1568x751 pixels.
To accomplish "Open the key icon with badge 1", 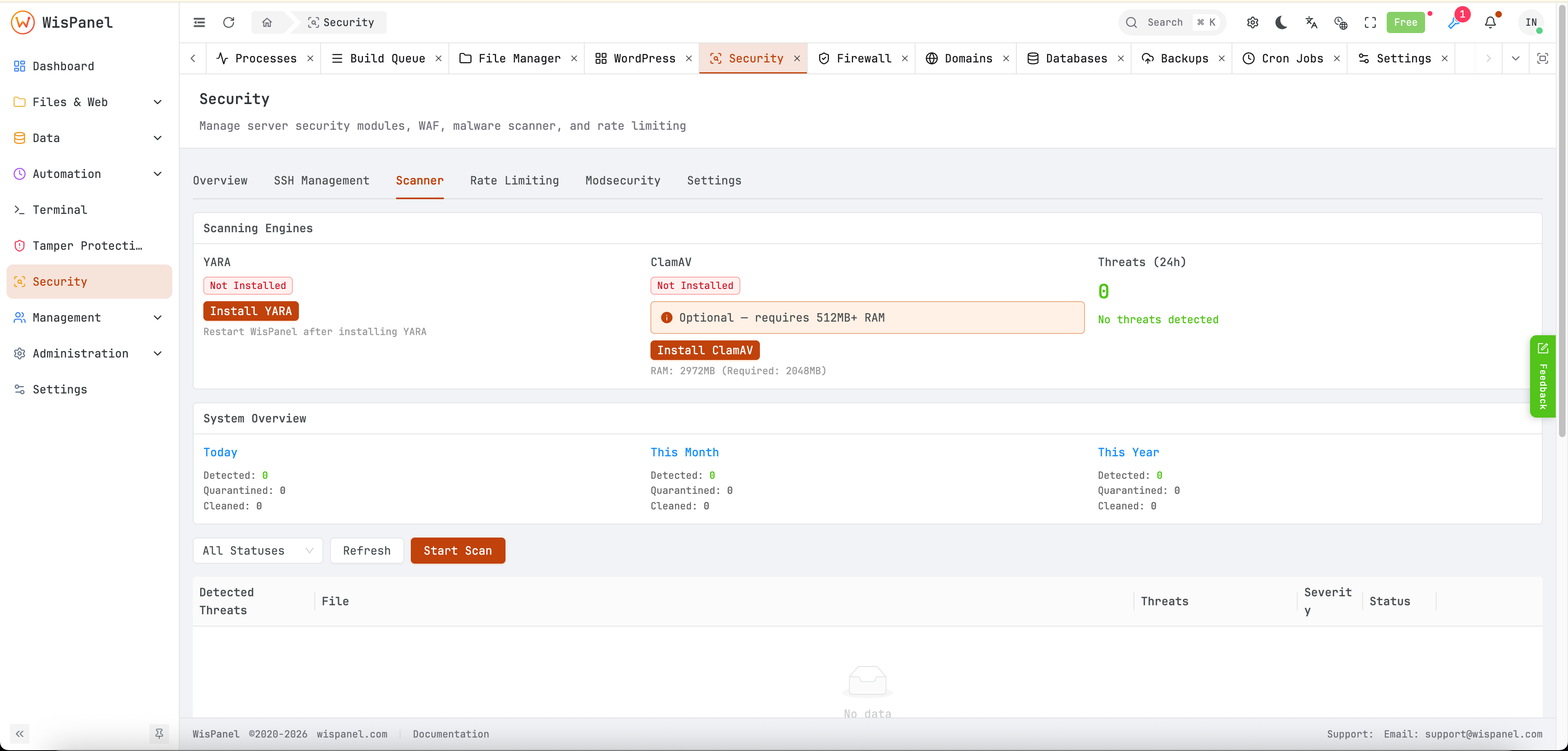I will [1454, 22].
